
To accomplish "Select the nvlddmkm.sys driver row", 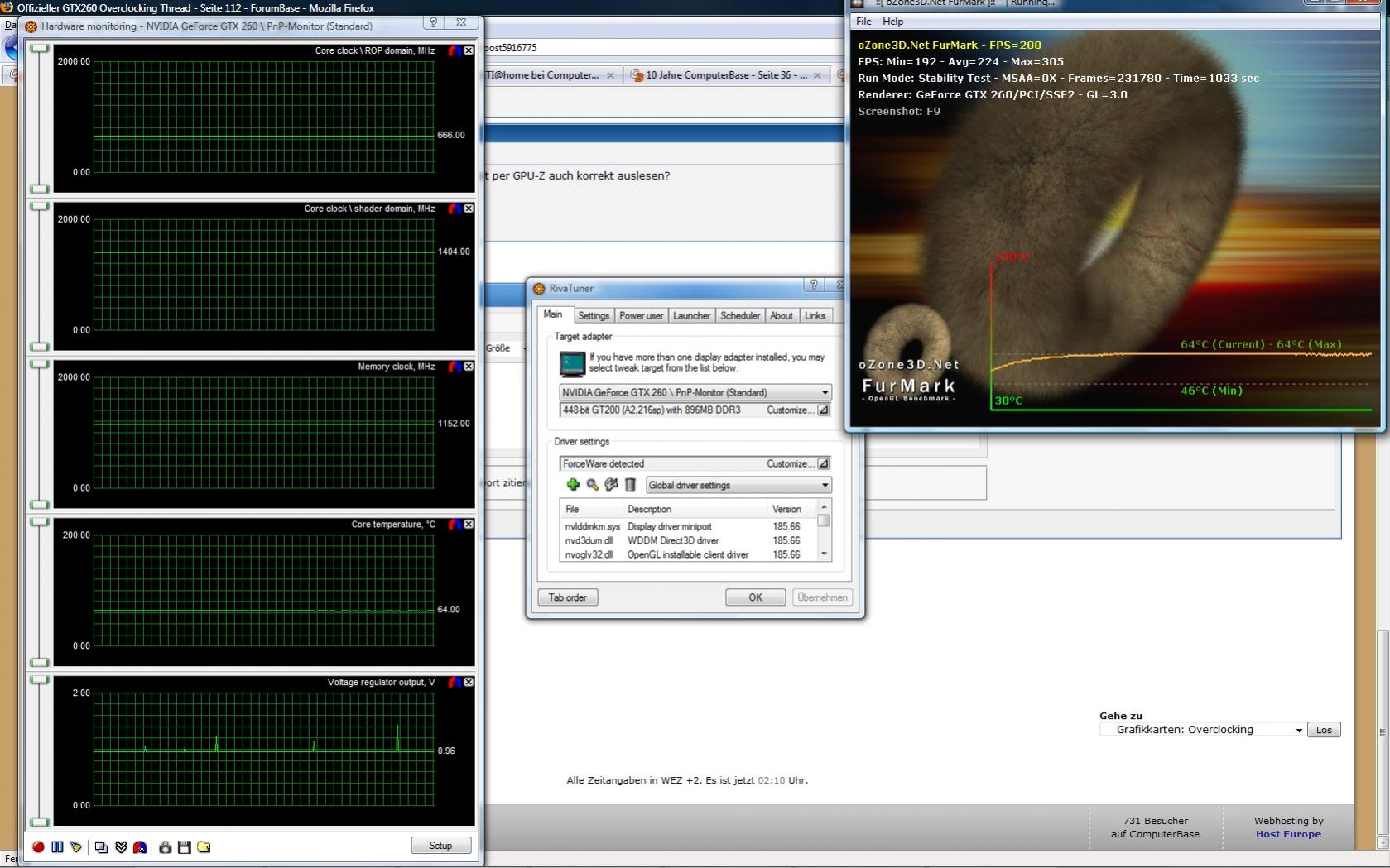I will click(x=689, y=526).
